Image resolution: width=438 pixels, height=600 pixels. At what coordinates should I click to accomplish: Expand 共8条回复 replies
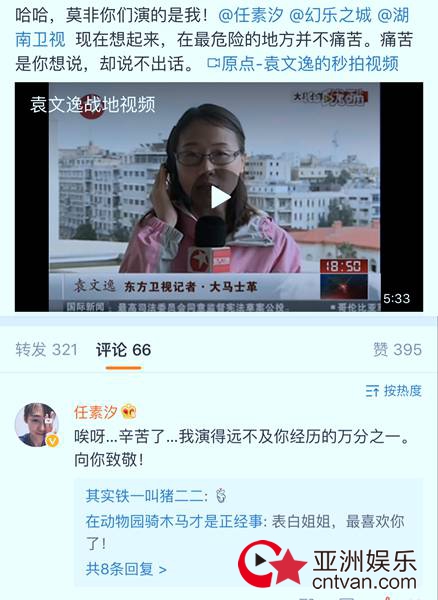(126, 569)
